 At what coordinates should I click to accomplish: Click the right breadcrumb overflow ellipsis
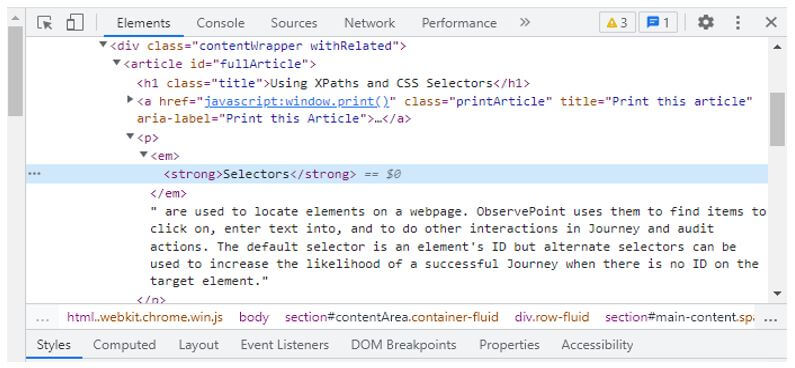coord(770,319)
